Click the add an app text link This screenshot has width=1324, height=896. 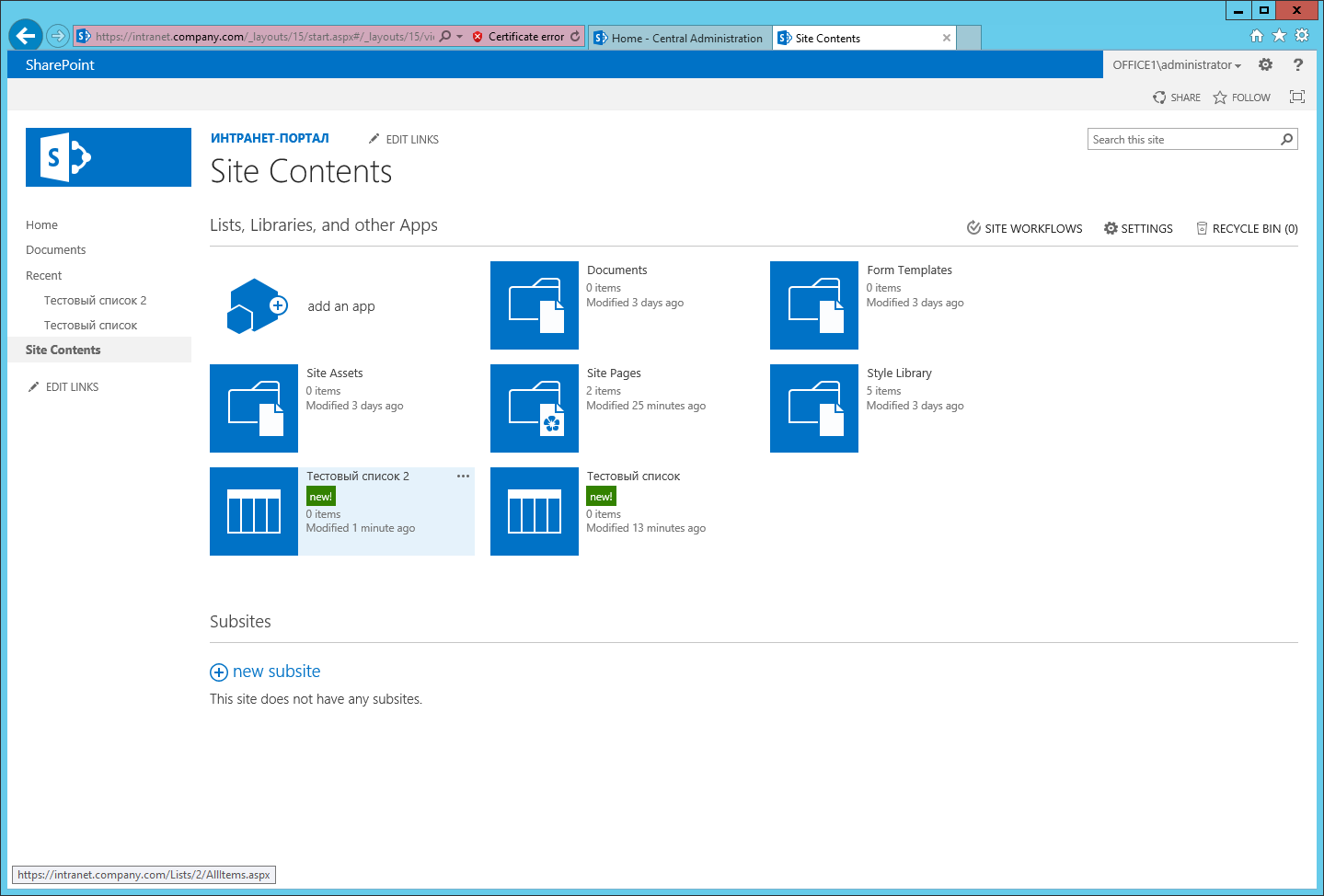pos(341,306)
